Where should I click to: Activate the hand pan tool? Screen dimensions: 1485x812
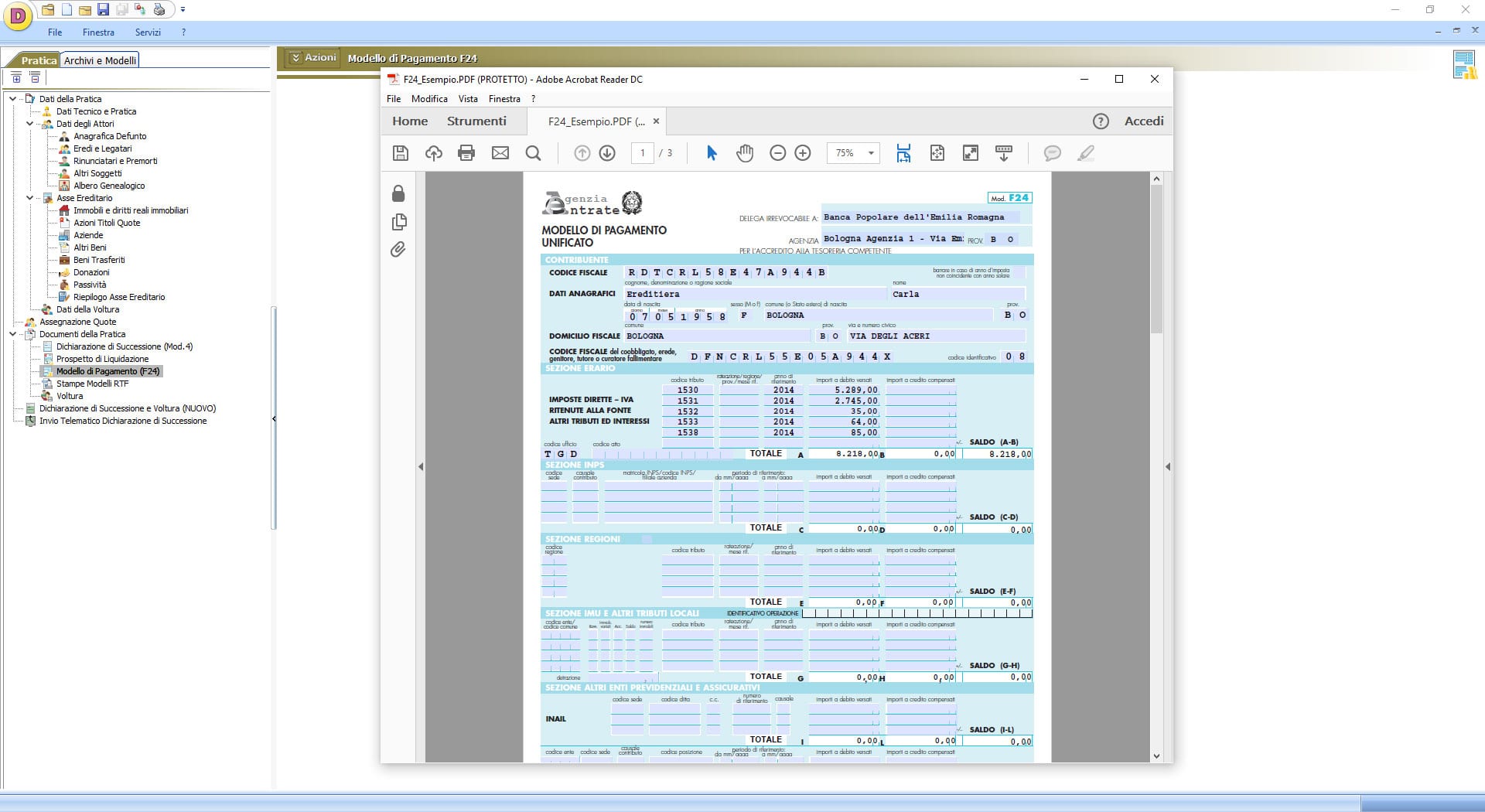tap(745, 153)
